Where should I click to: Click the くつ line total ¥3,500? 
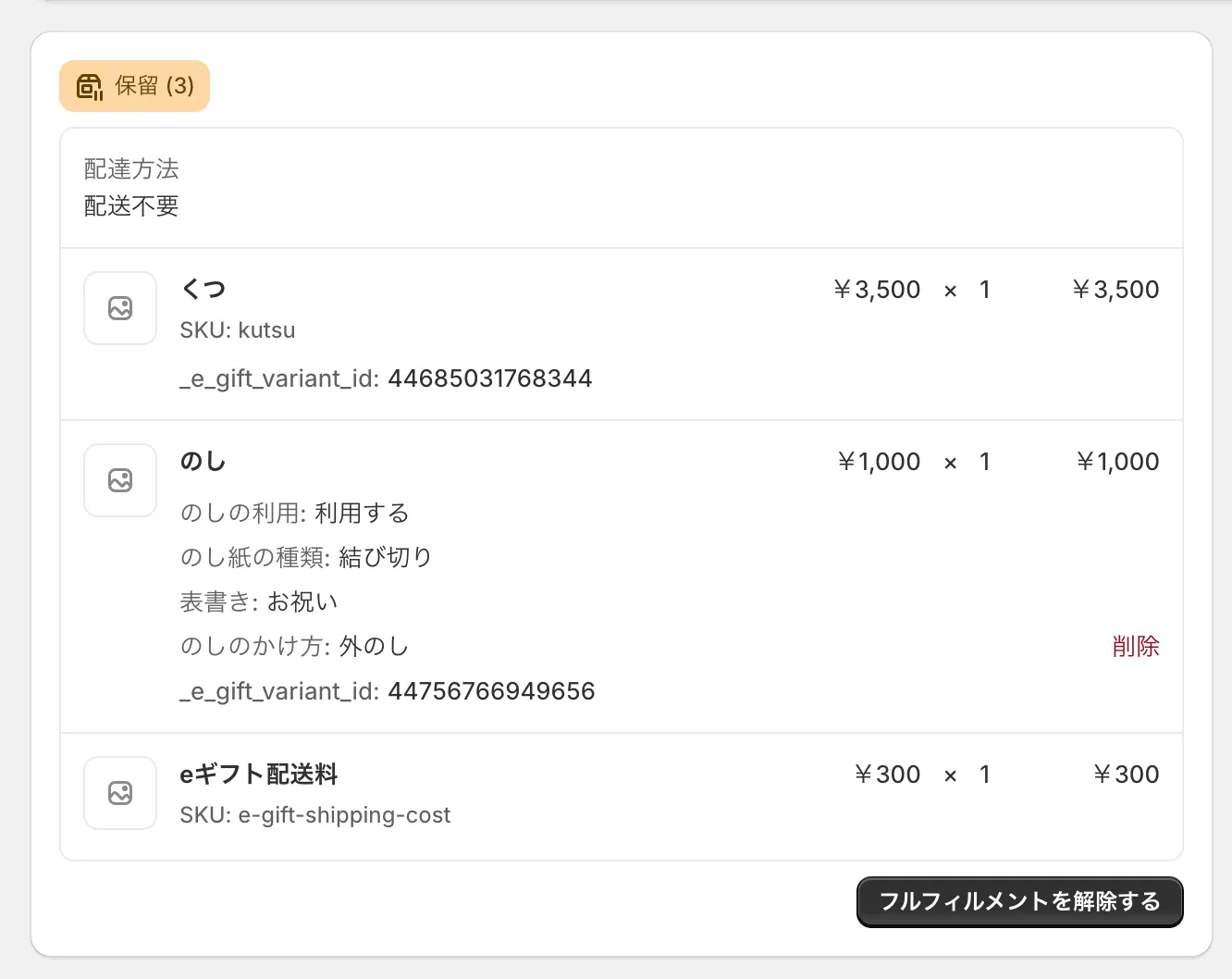pyautogui.click(x=1115, y=290)
